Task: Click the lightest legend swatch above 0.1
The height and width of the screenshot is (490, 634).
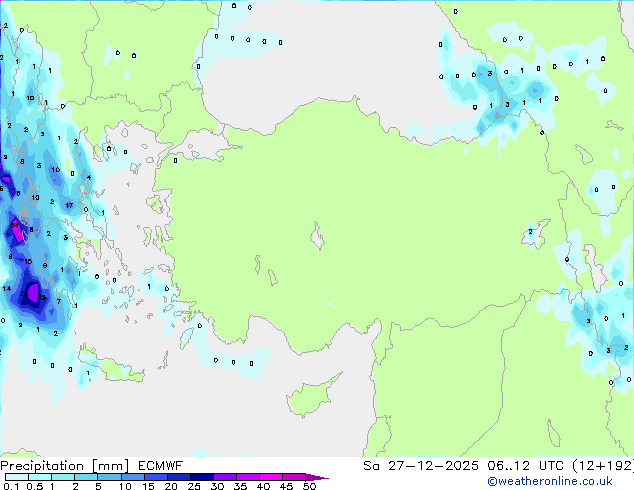Action: [10, 477]
